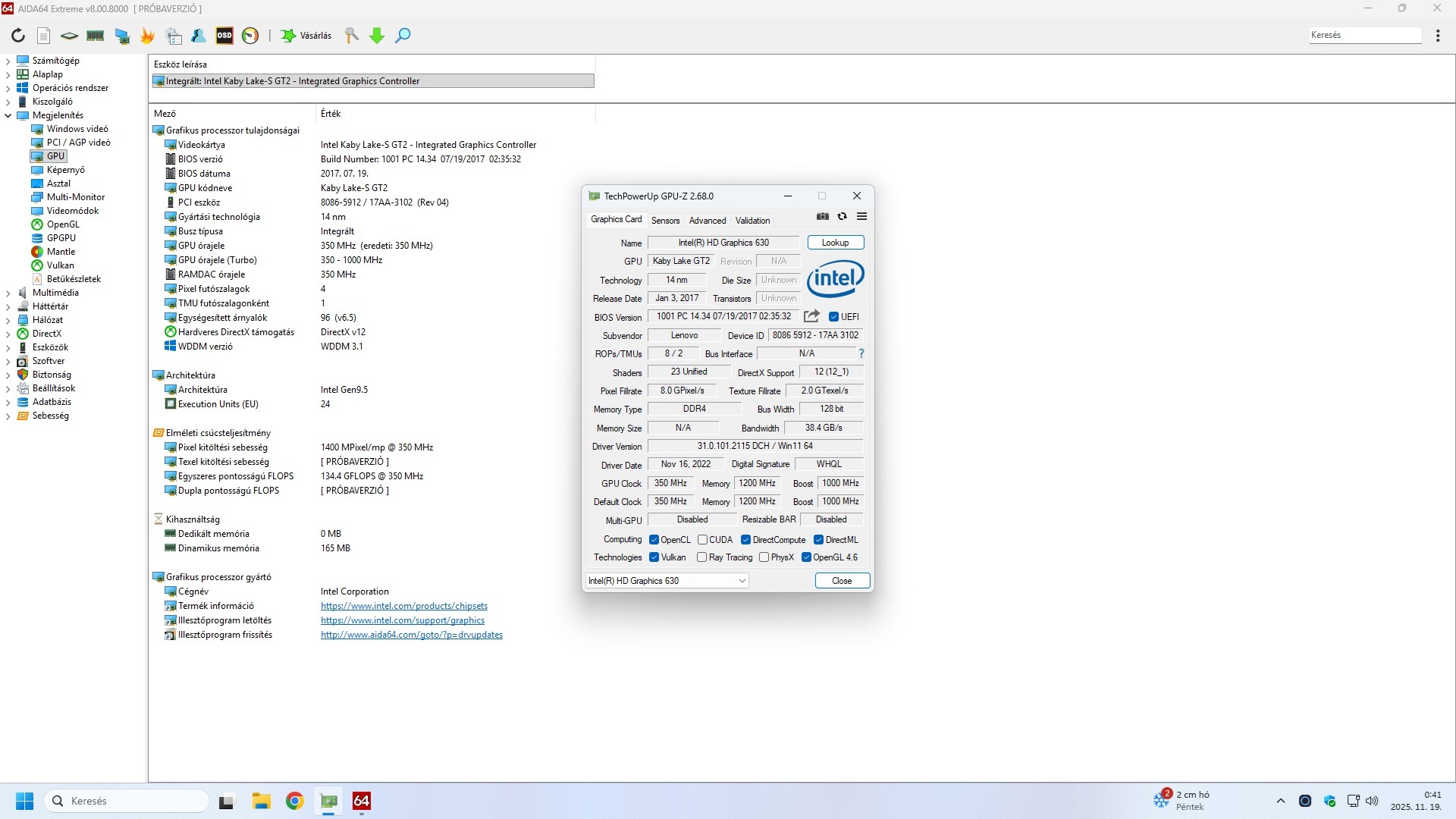This screenshot has width=1456, height=819.
Task: Click BIOS export share icon in GPU-Z
Action: [811, 316]
